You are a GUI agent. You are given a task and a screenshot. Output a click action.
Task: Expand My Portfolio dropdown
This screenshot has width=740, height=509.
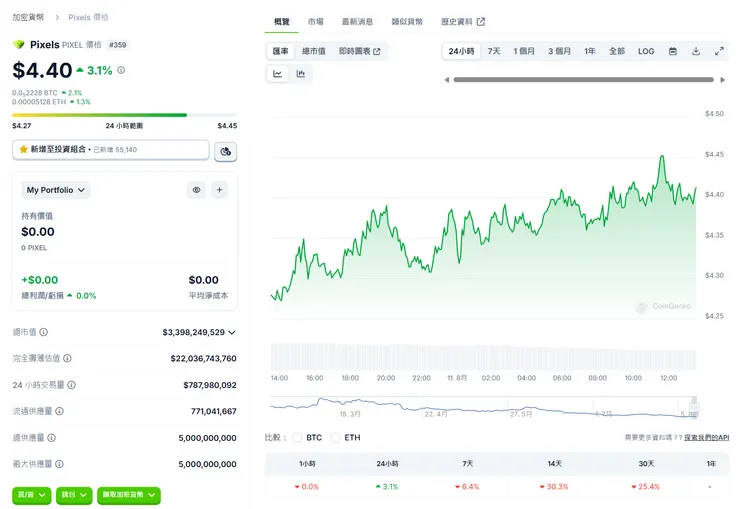tap(56, 190)
